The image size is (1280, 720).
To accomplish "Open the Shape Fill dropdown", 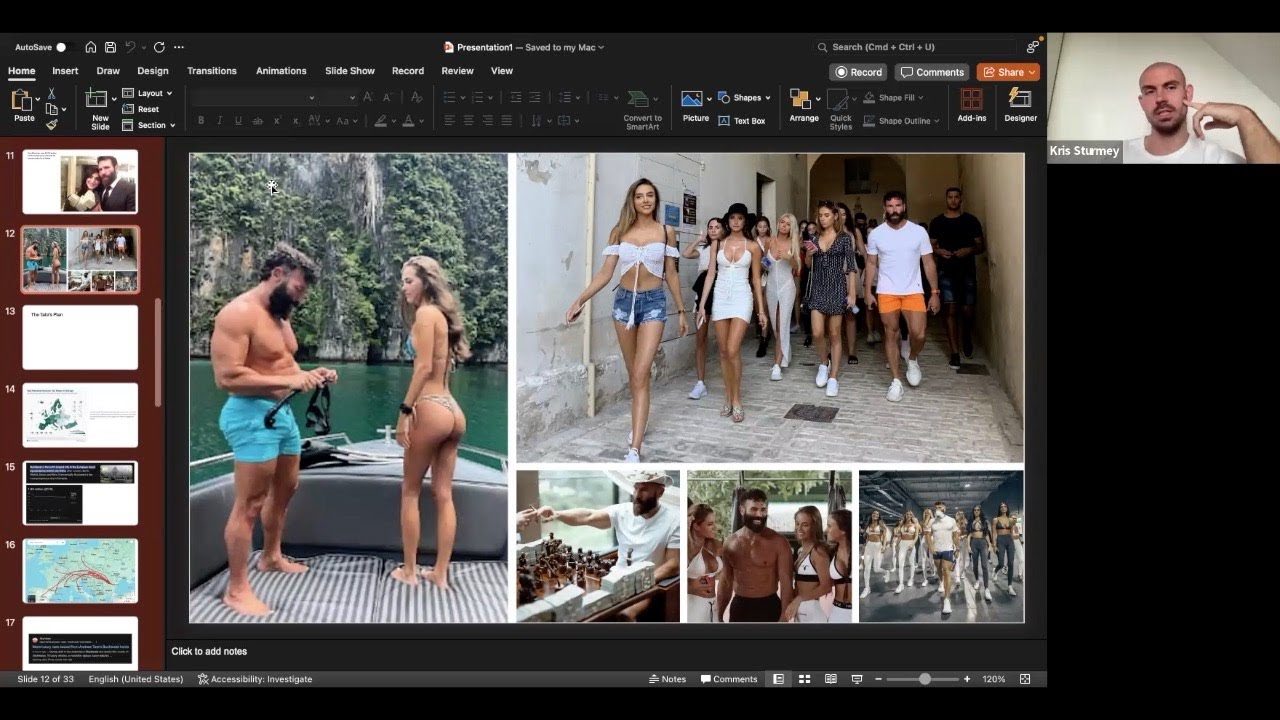I will point(893,98).
